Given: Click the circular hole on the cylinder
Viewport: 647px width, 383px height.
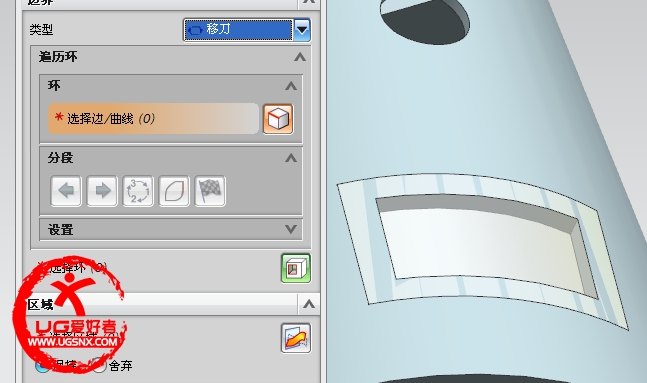Looking at the screenshot, I should 424,19.
